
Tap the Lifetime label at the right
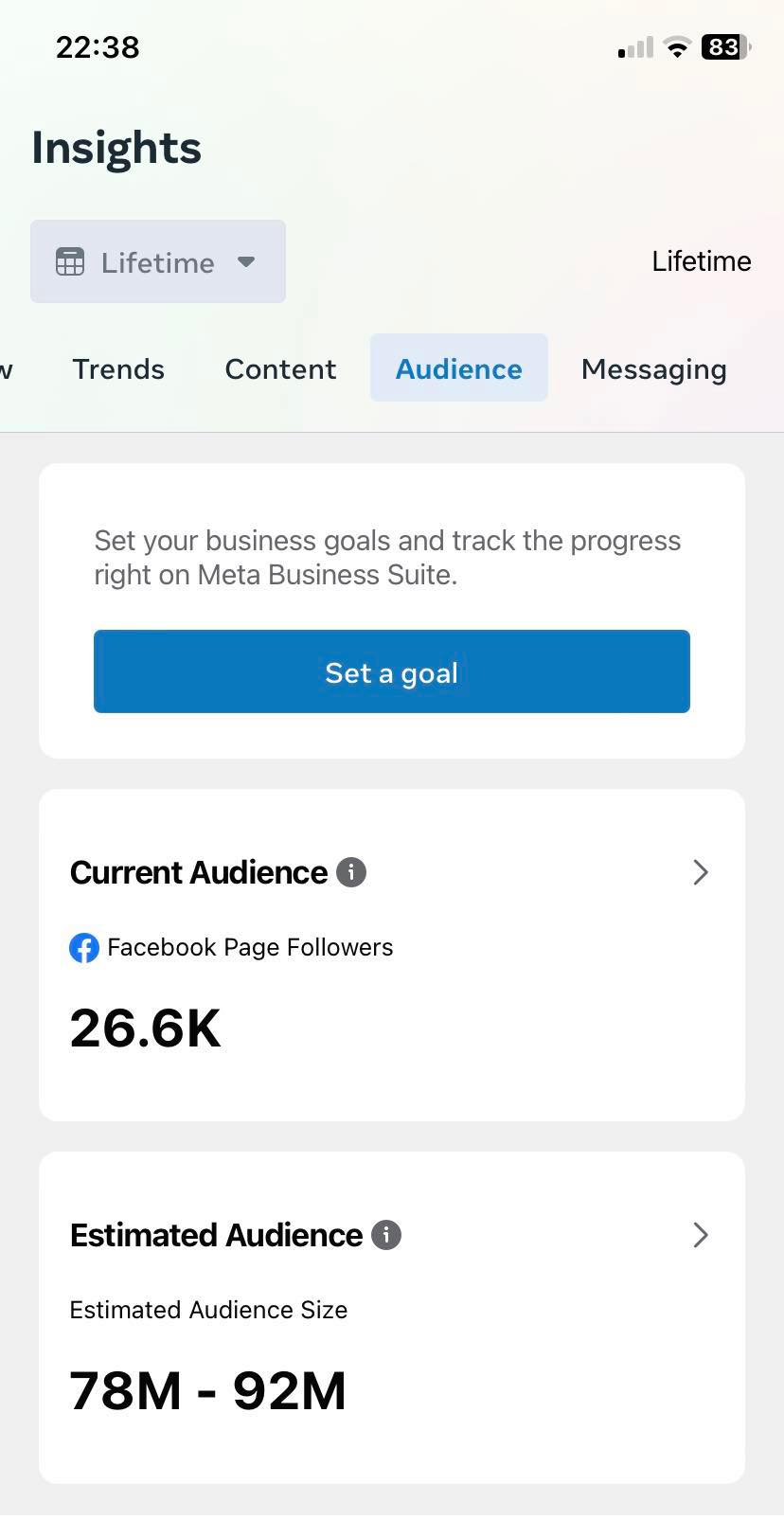pyautogui.click(x=701, y=261)
